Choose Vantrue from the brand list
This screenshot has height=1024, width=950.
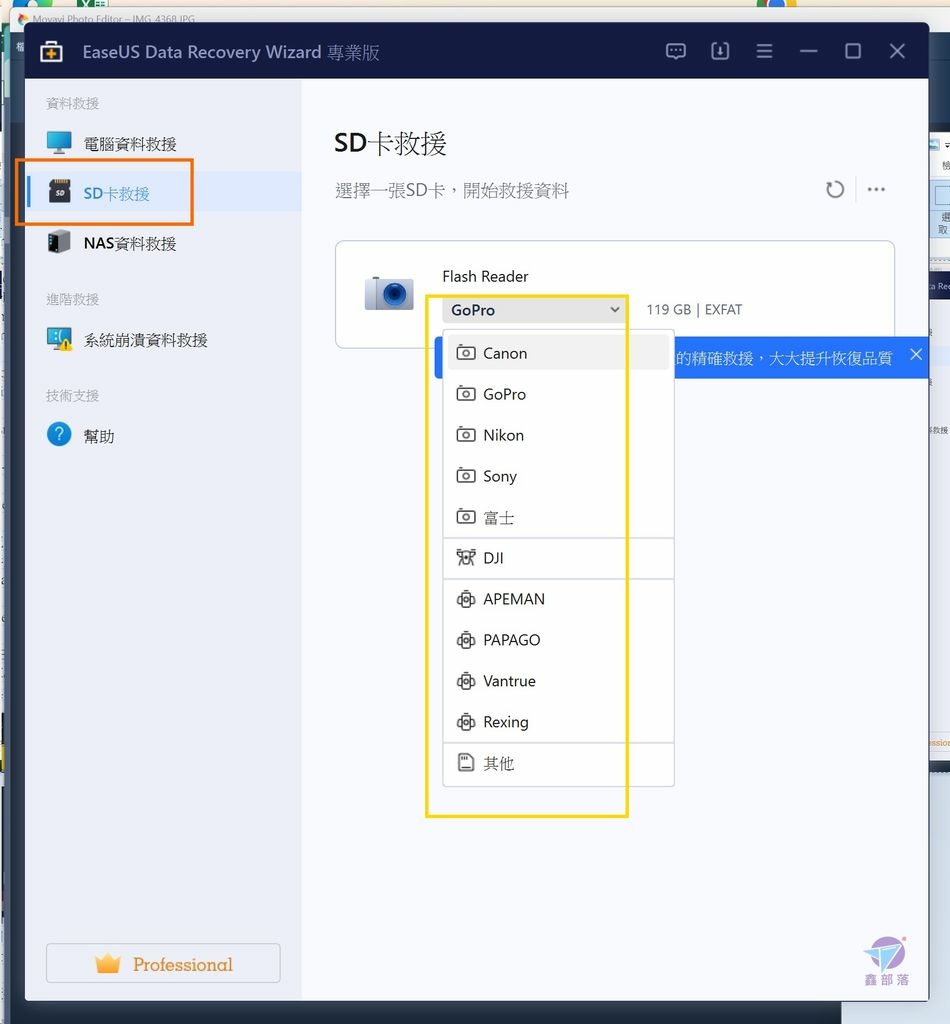coord(558,681)
